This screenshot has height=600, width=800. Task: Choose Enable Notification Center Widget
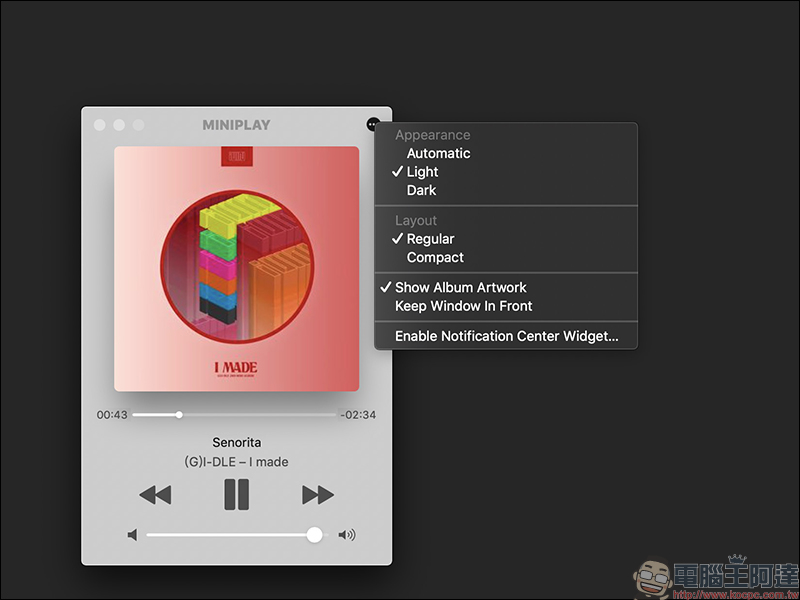pyautogui.click(x=506, y=336)
